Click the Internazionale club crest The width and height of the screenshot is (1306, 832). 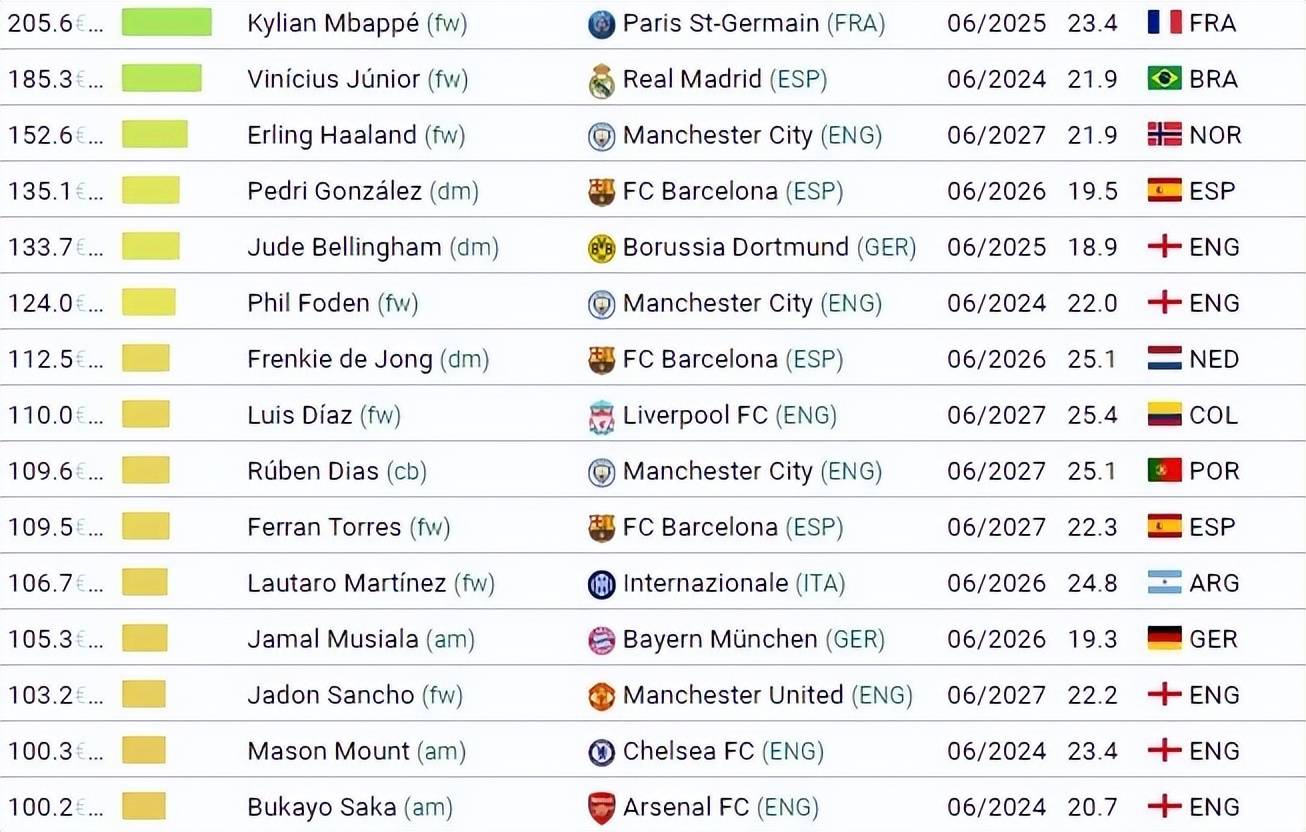click(601, 584)
